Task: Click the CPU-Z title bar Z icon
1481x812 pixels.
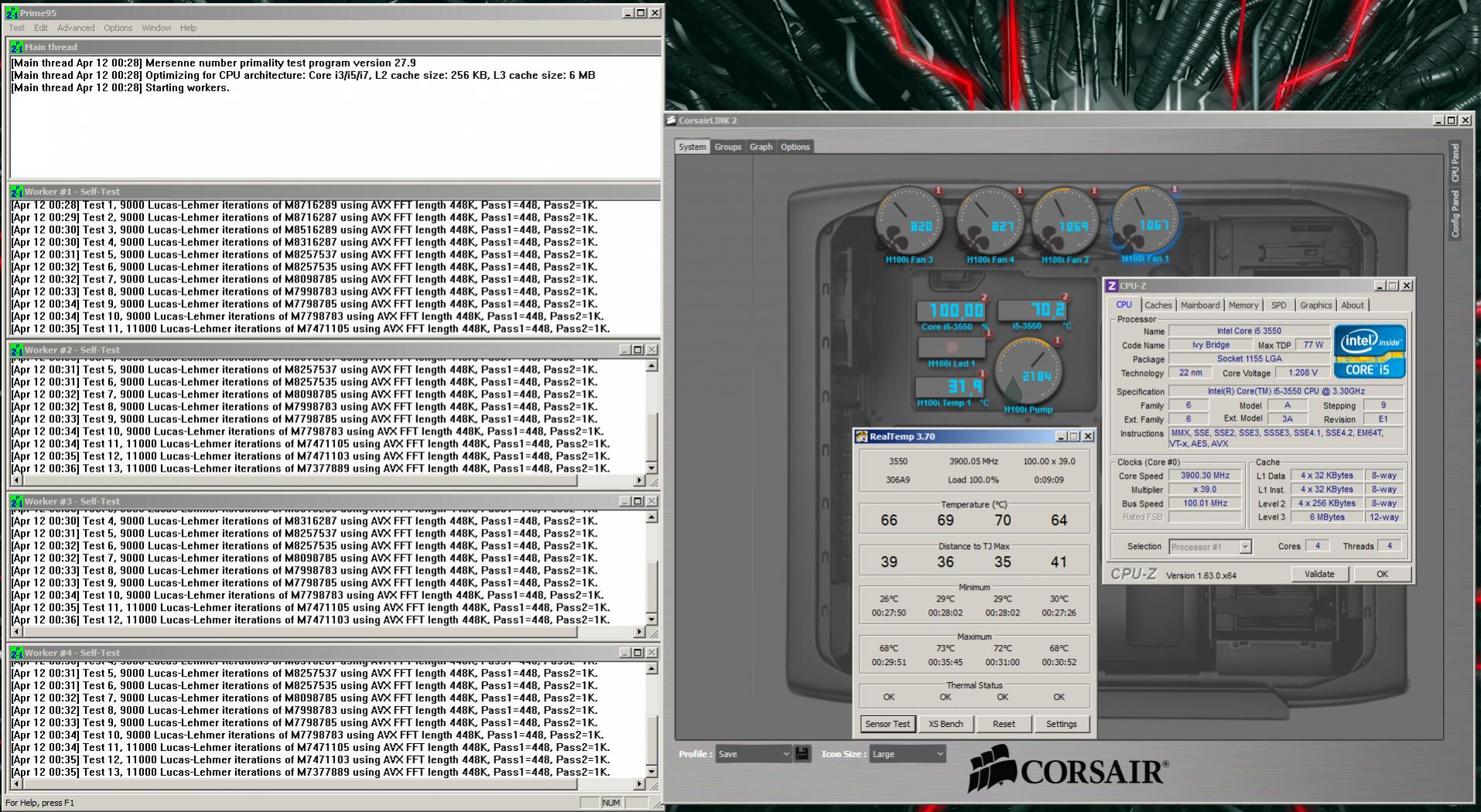Action: pyautogui.click(x=1112, y=286)
